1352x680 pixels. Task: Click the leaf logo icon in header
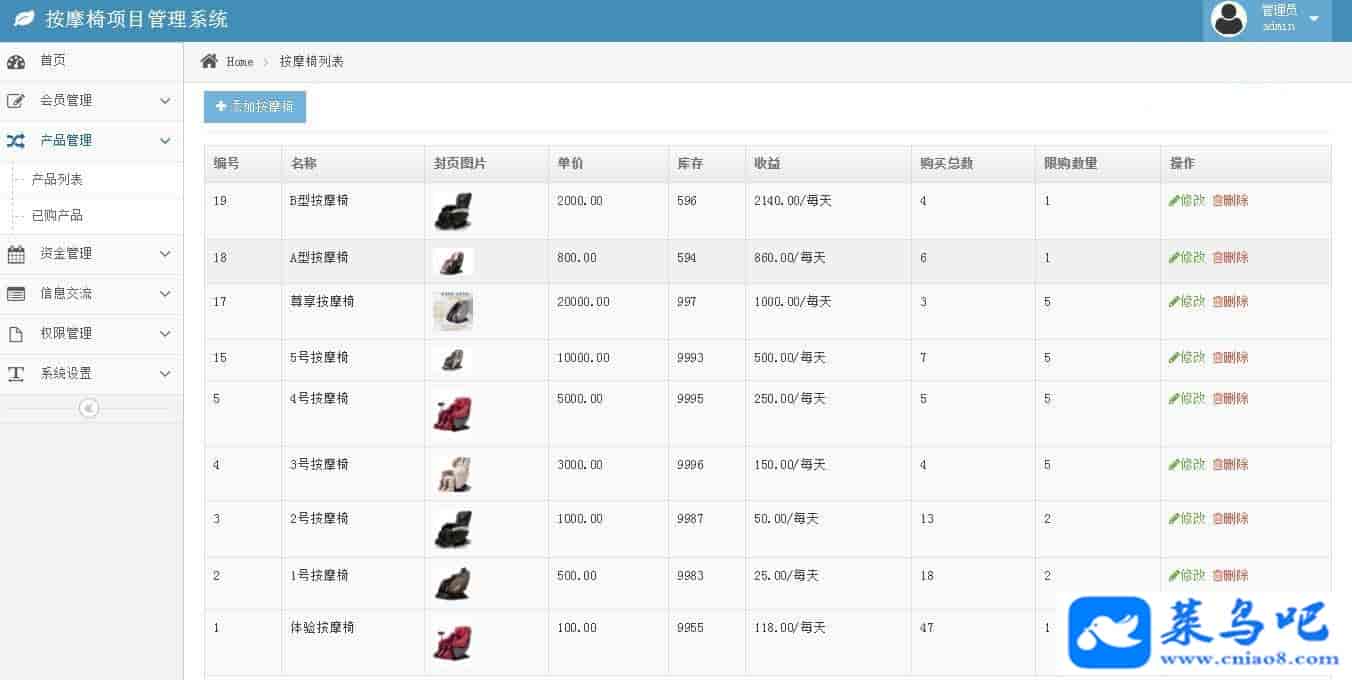[24, 19]
